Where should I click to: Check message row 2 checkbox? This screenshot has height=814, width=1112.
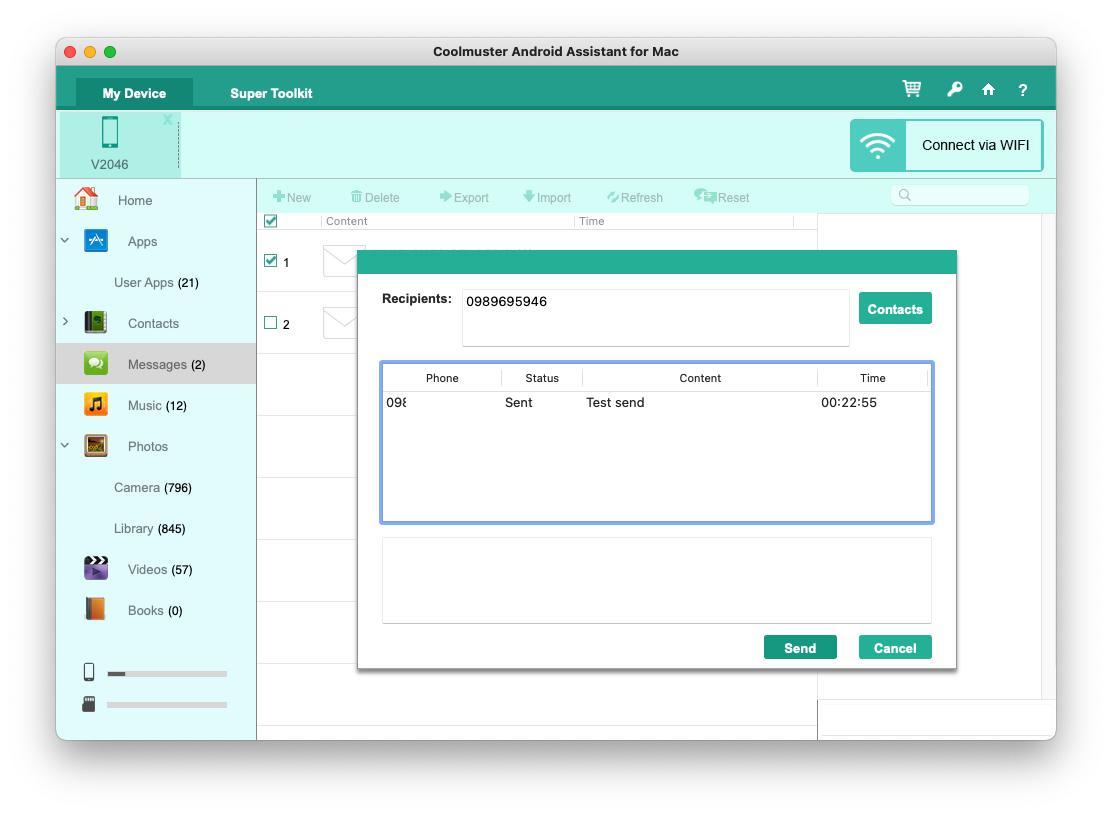pos(270,323)
